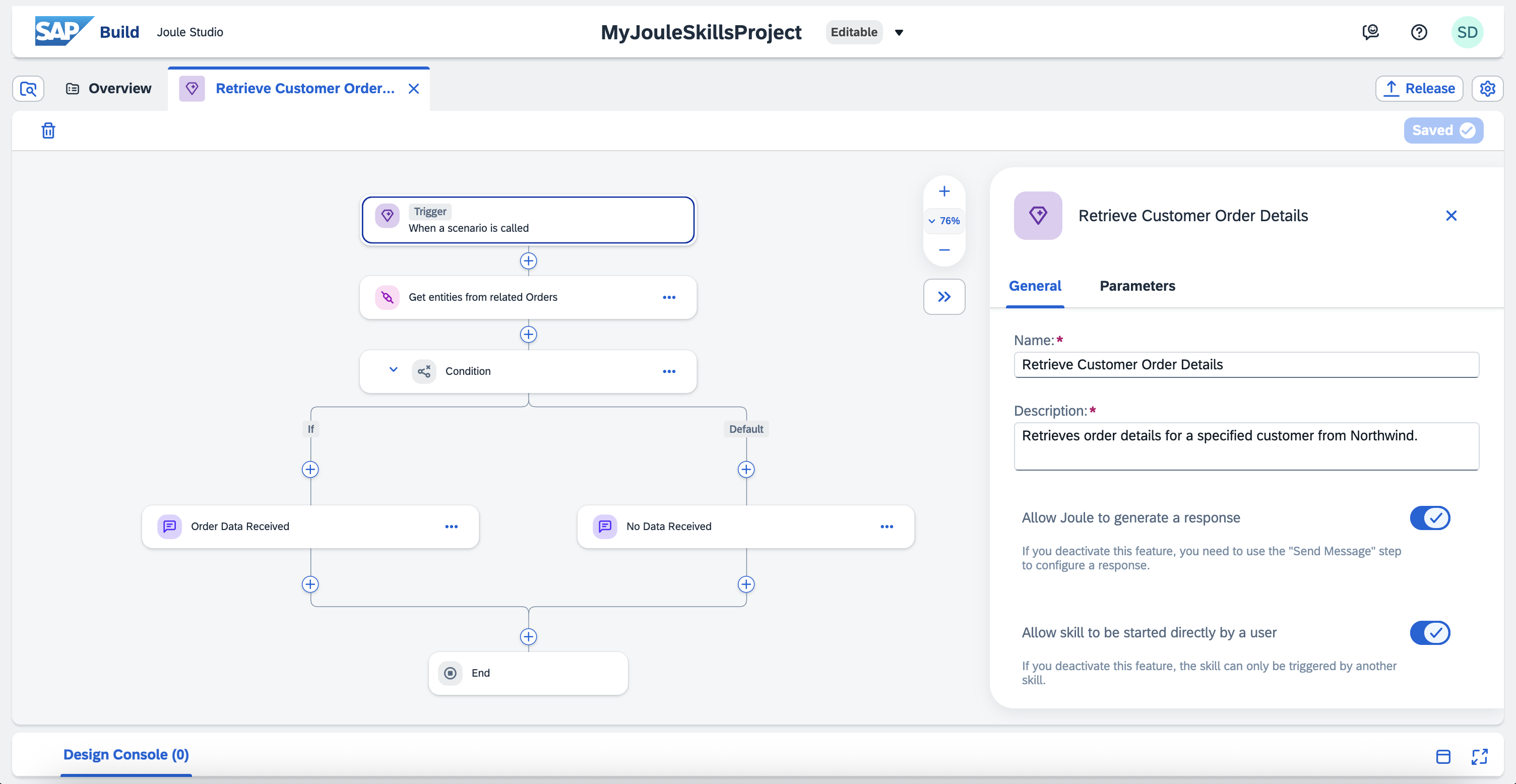Click the Description text field

click(1245, 446)
